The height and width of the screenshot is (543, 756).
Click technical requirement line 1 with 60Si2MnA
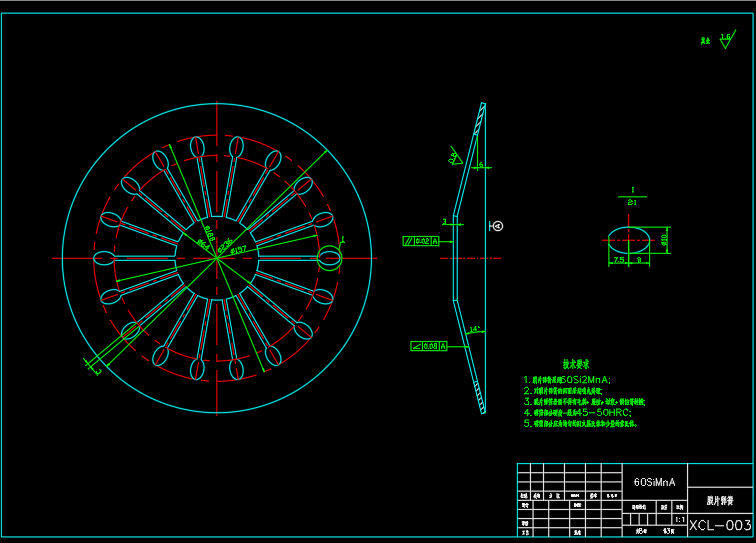point(568,380)
